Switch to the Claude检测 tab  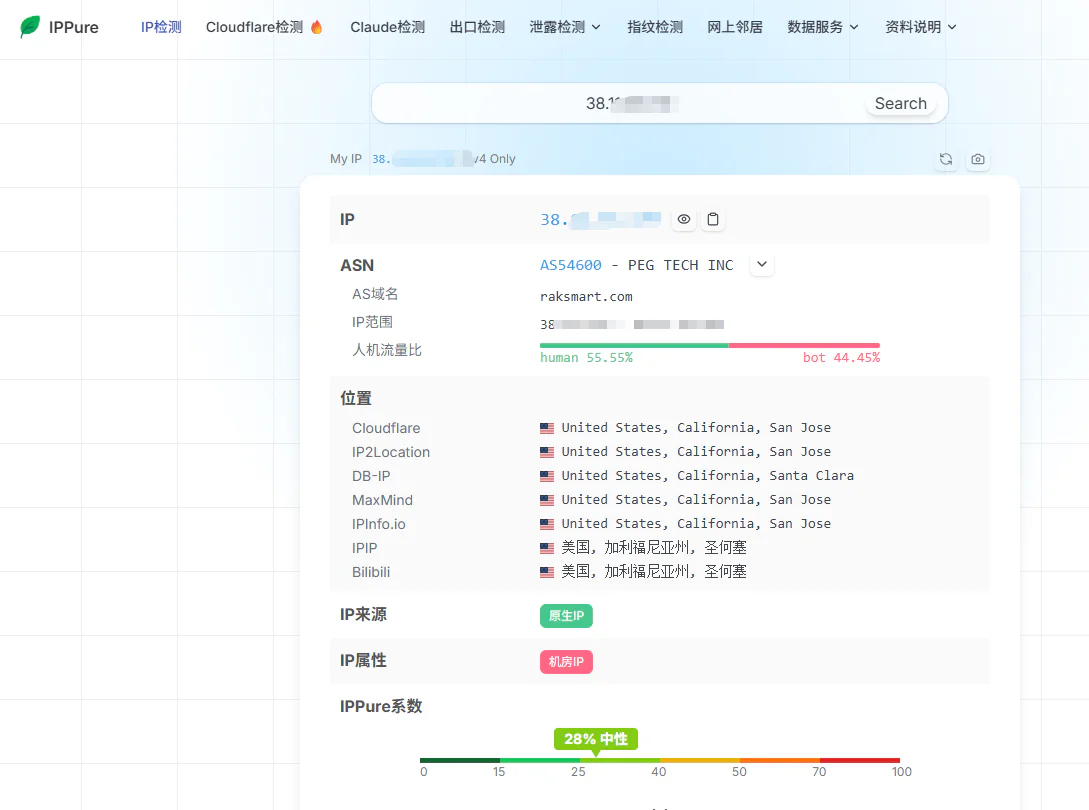coord(388,27)
